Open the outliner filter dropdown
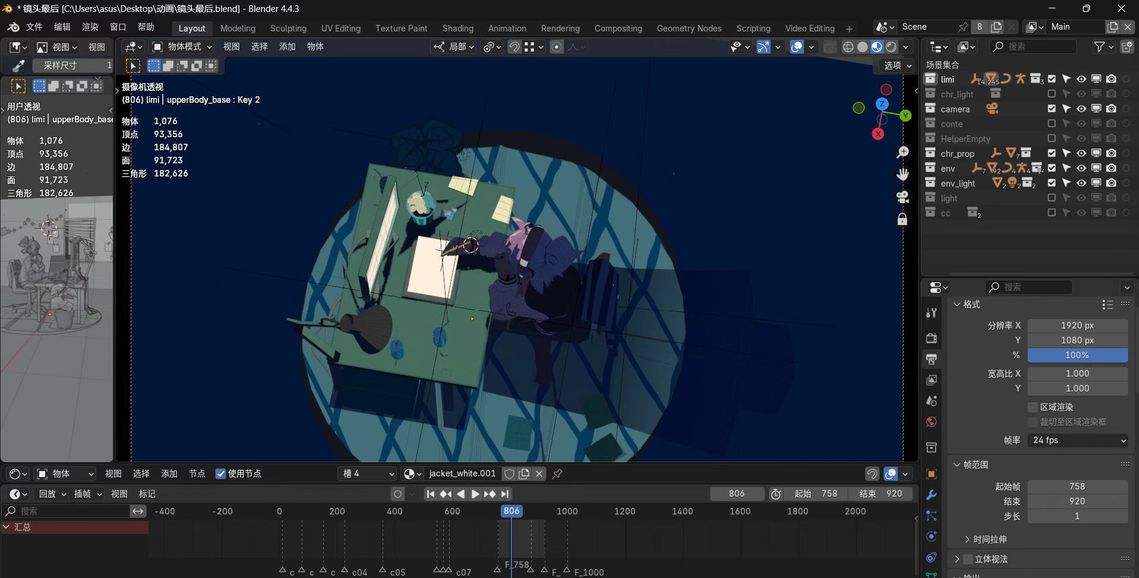 (1104, 46)
